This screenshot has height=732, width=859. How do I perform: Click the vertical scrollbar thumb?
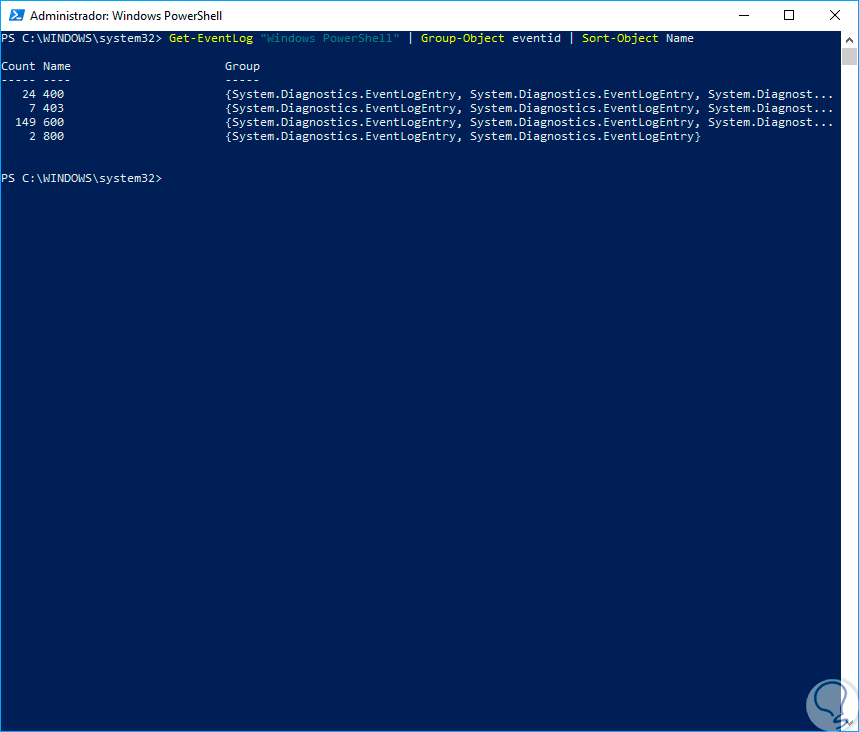(849, 56)
